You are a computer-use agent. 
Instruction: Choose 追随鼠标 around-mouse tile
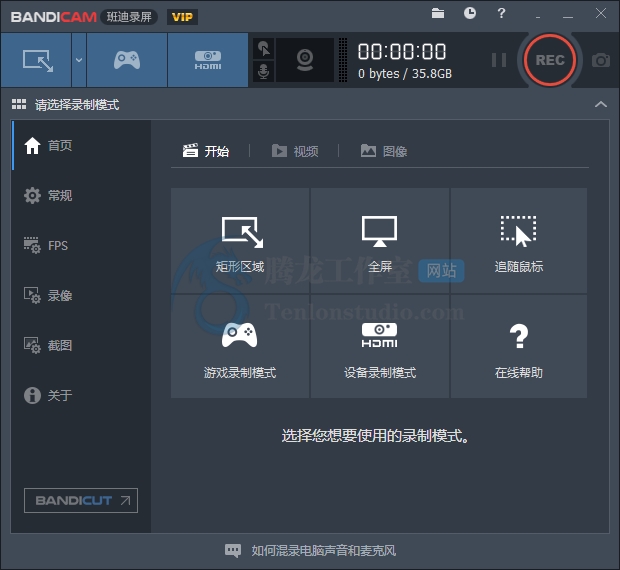[x=519, y=241]
